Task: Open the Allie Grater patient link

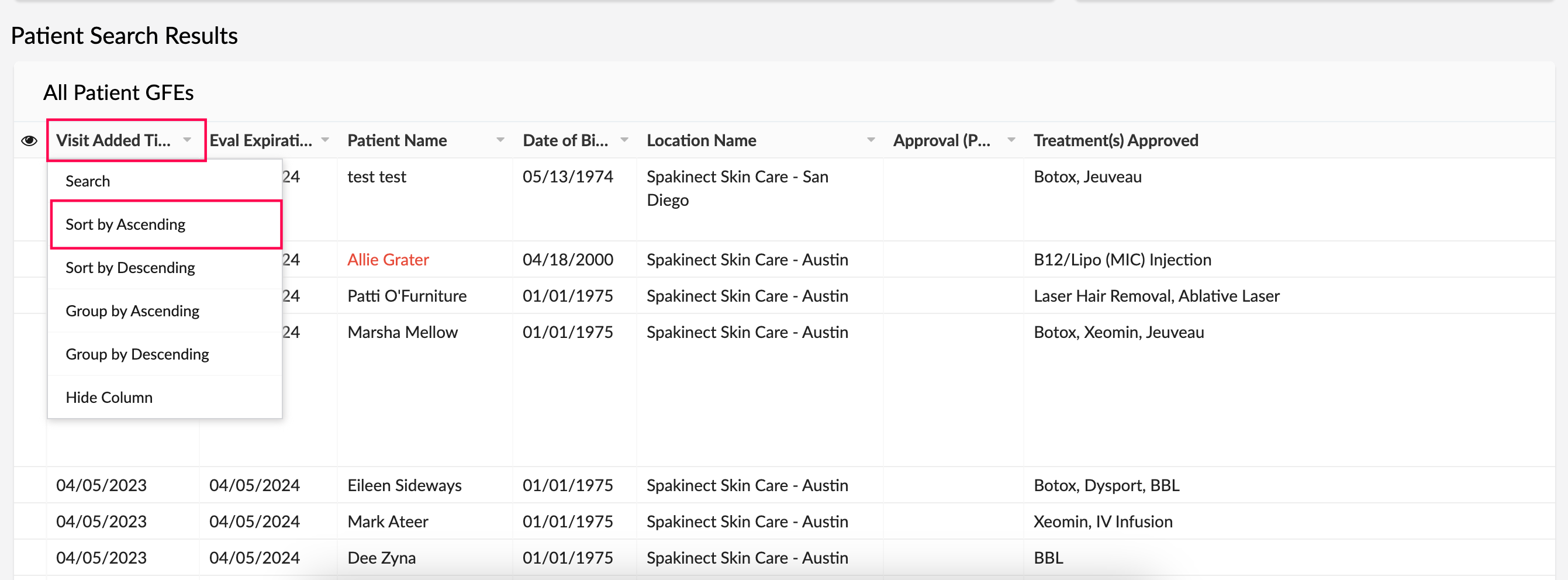Action: pyautogui.click(x=388, y=260)
